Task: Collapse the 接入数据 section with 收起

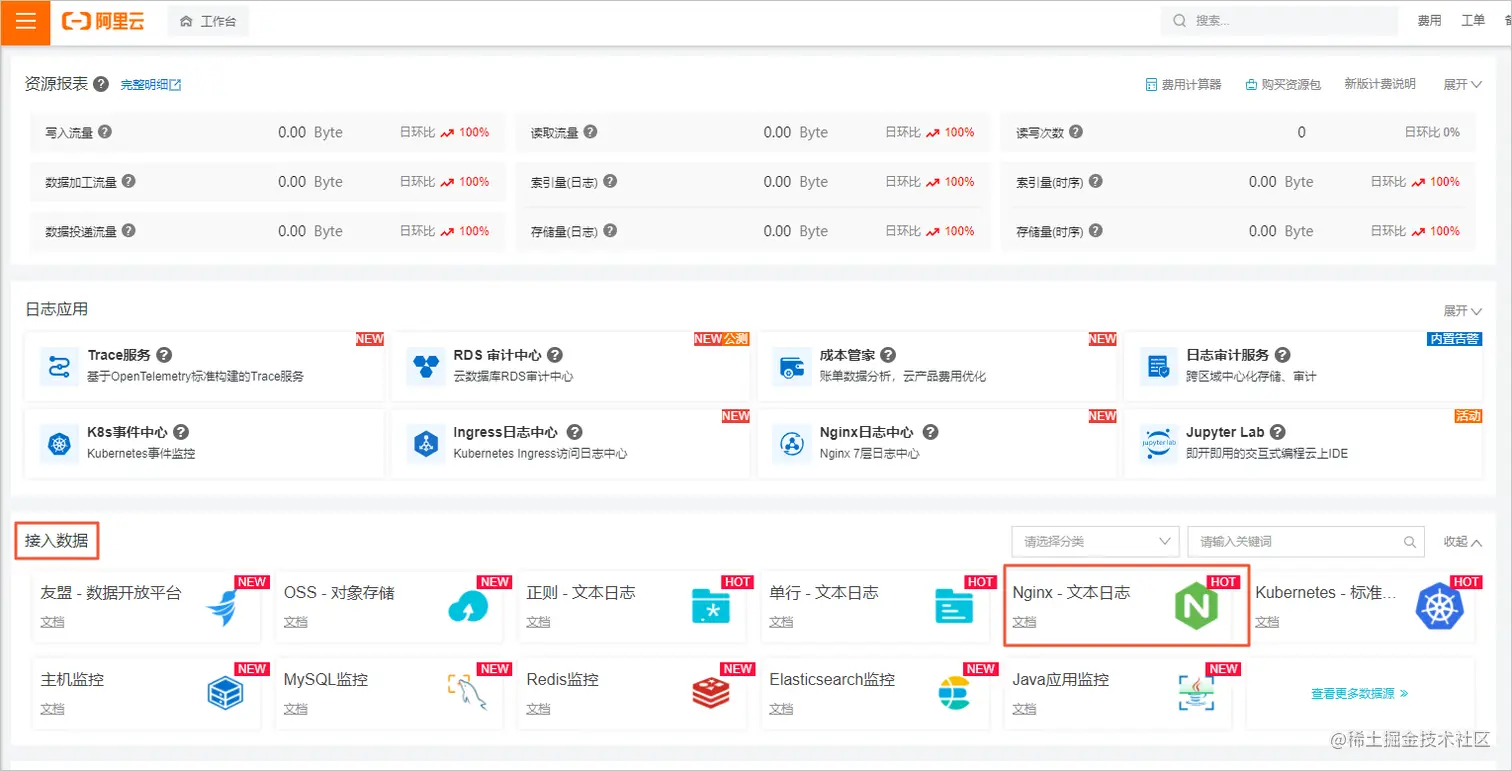Action: pos(1462,541)
